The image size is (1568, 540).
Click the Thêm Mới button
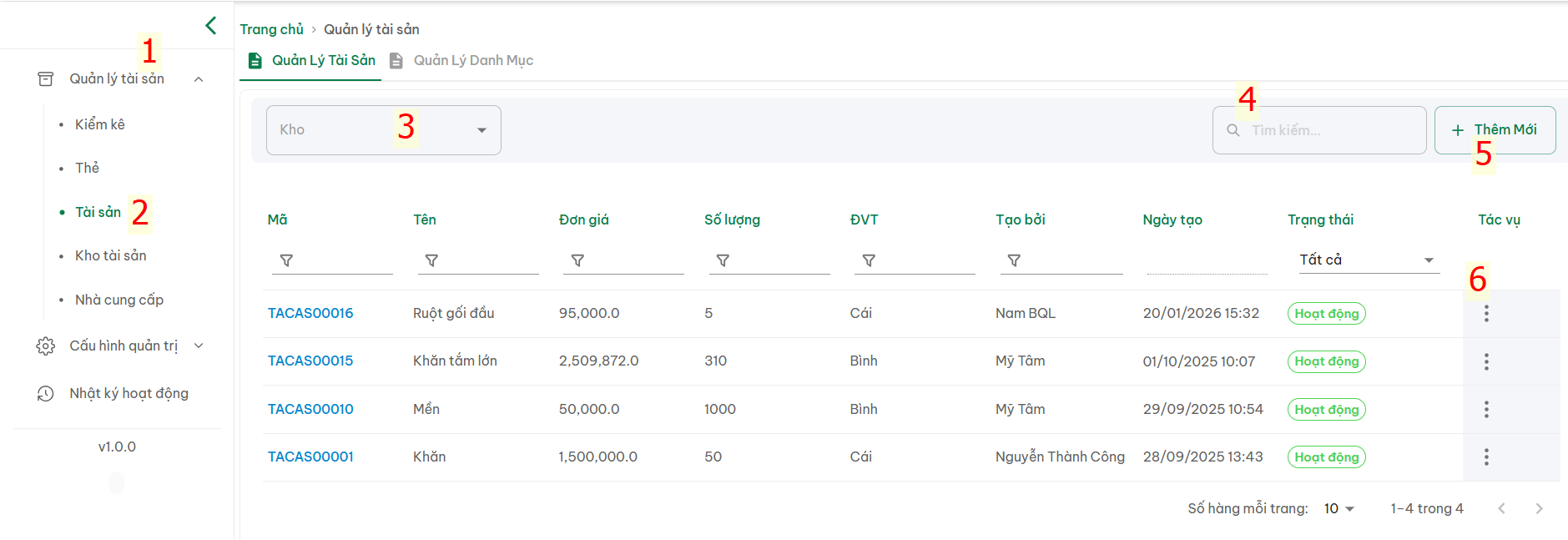(x=1495, y=130)
